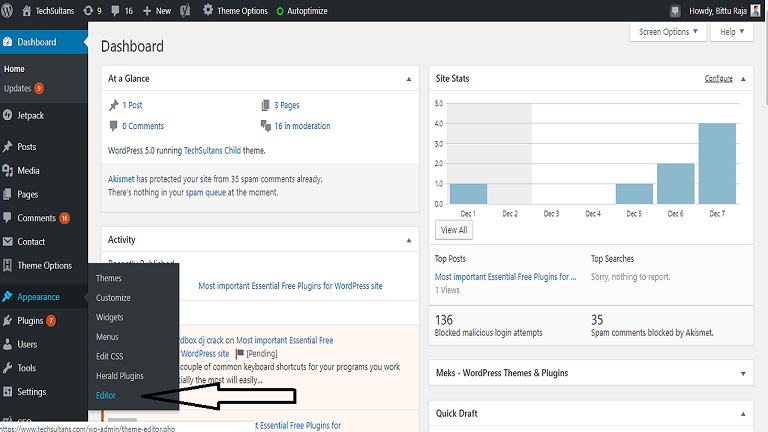The image size is (768, 432).
Task: Click the Plugins plug icon in sidebar
Action: point(7,320)
